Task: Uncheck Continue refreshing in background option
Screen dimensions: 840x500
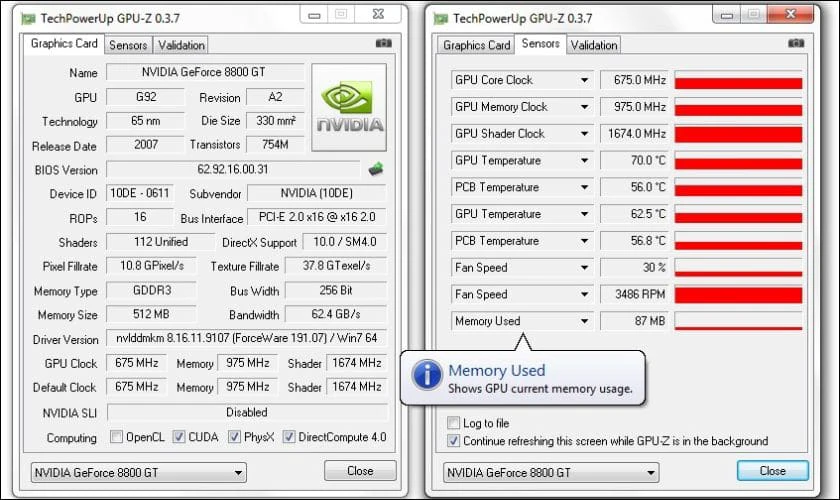Action: click(x=453, y=441)
